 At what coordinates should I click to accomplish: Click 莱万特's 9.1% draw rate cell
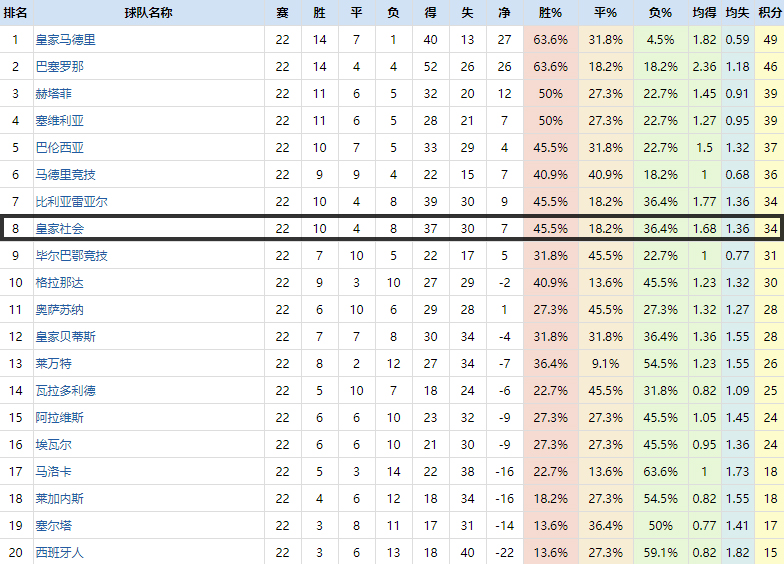click(x=606, y=363)
